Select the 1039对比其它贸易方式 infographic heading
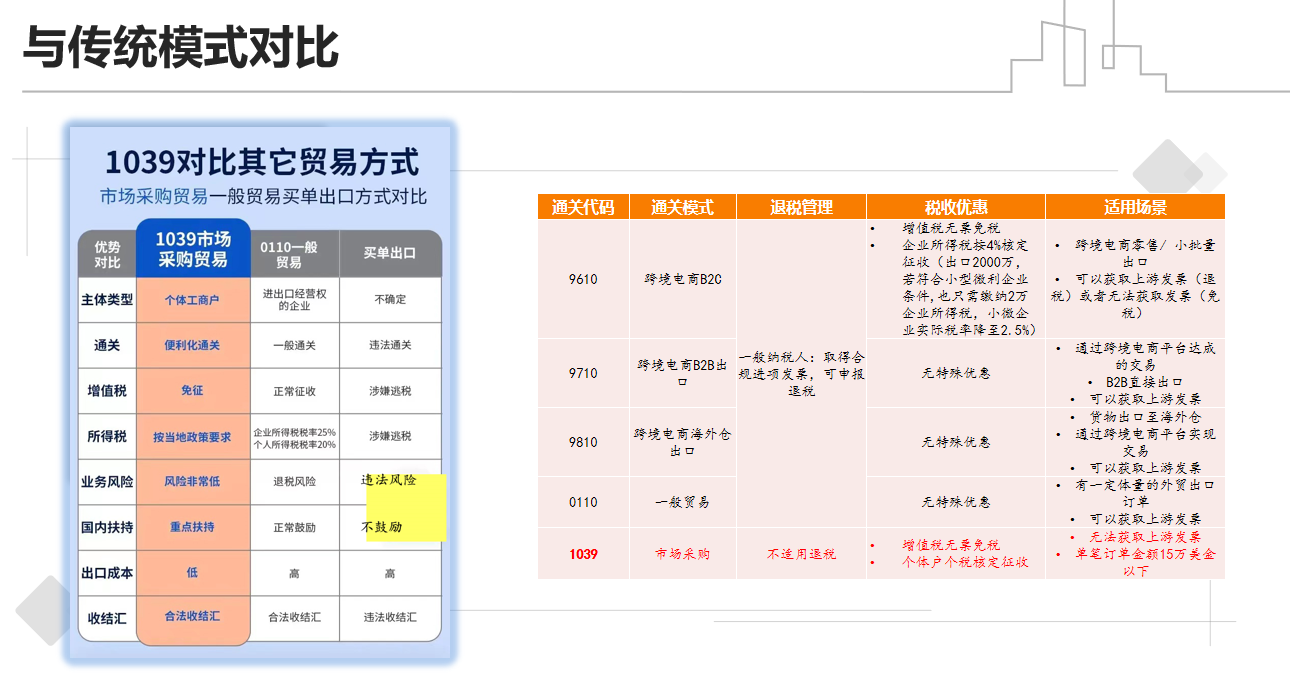1290x676 pixels. 262,162
